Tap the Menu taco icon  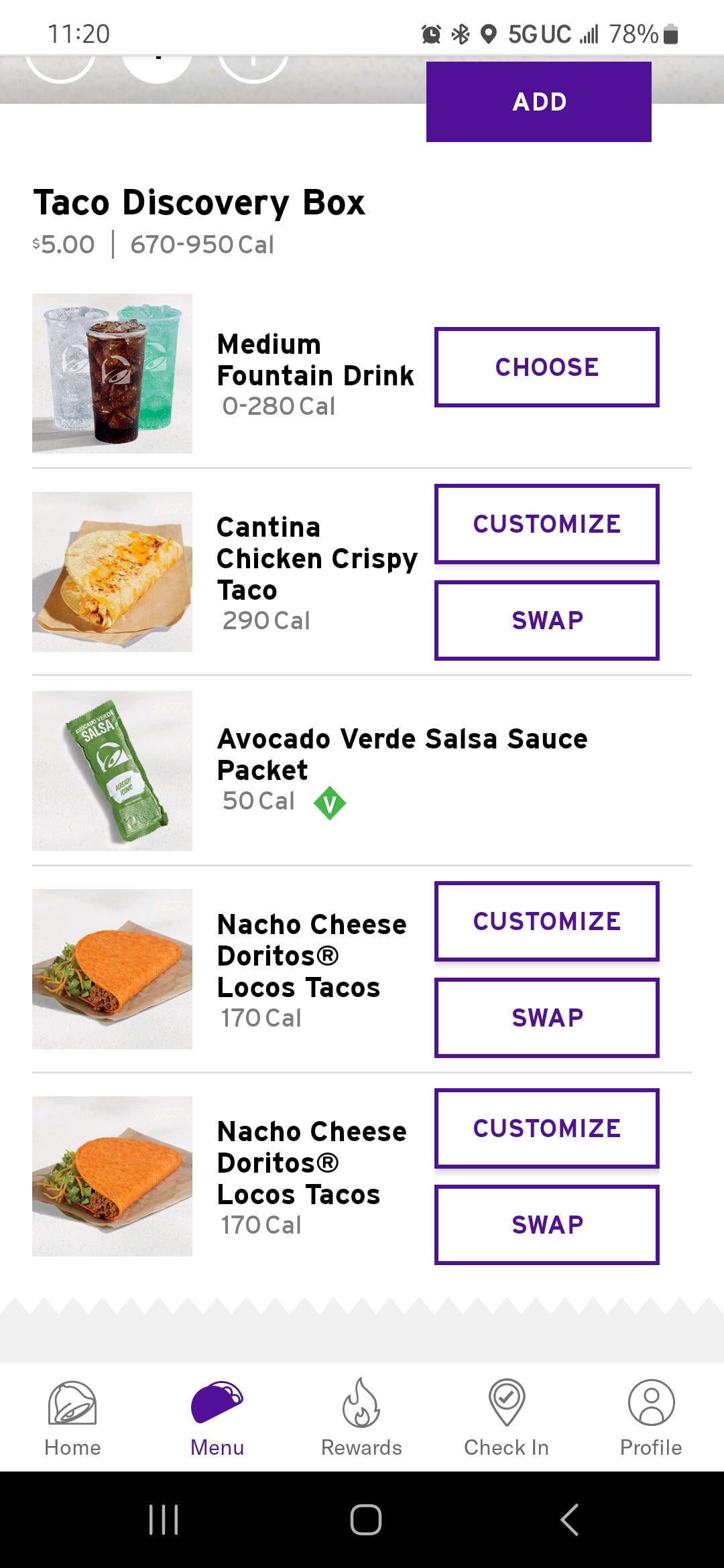[217, 1402]
